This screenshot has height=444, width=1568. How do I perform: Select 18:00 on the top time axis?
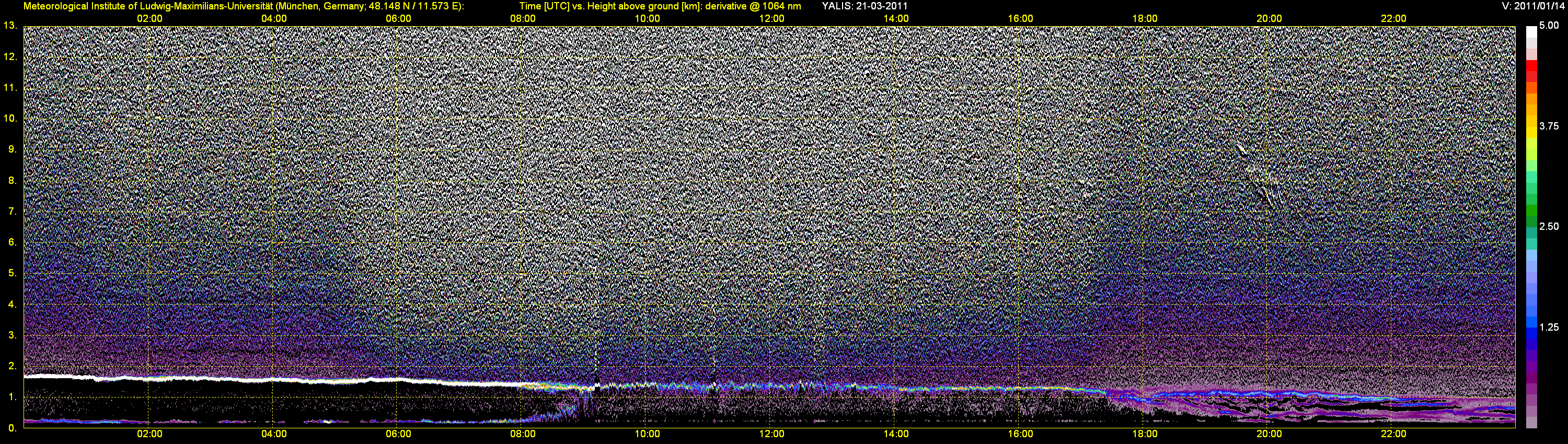1144,19
